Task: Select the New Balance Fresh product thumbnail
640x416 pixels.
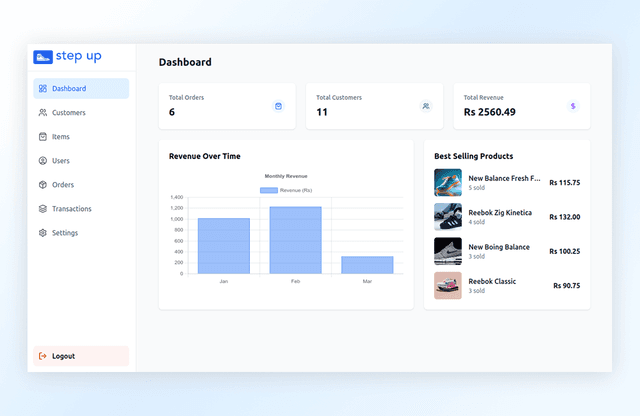Action: click(448, 182)
